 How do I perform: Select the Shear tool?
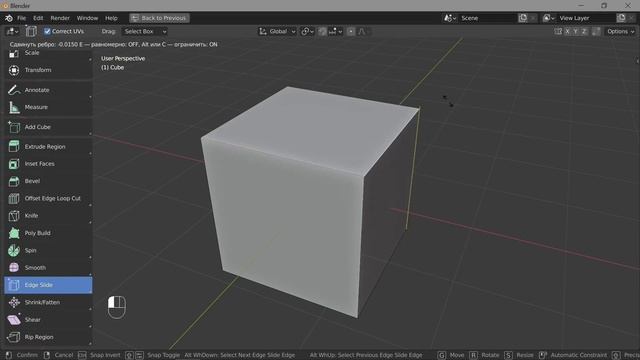[x=48, y=320]
